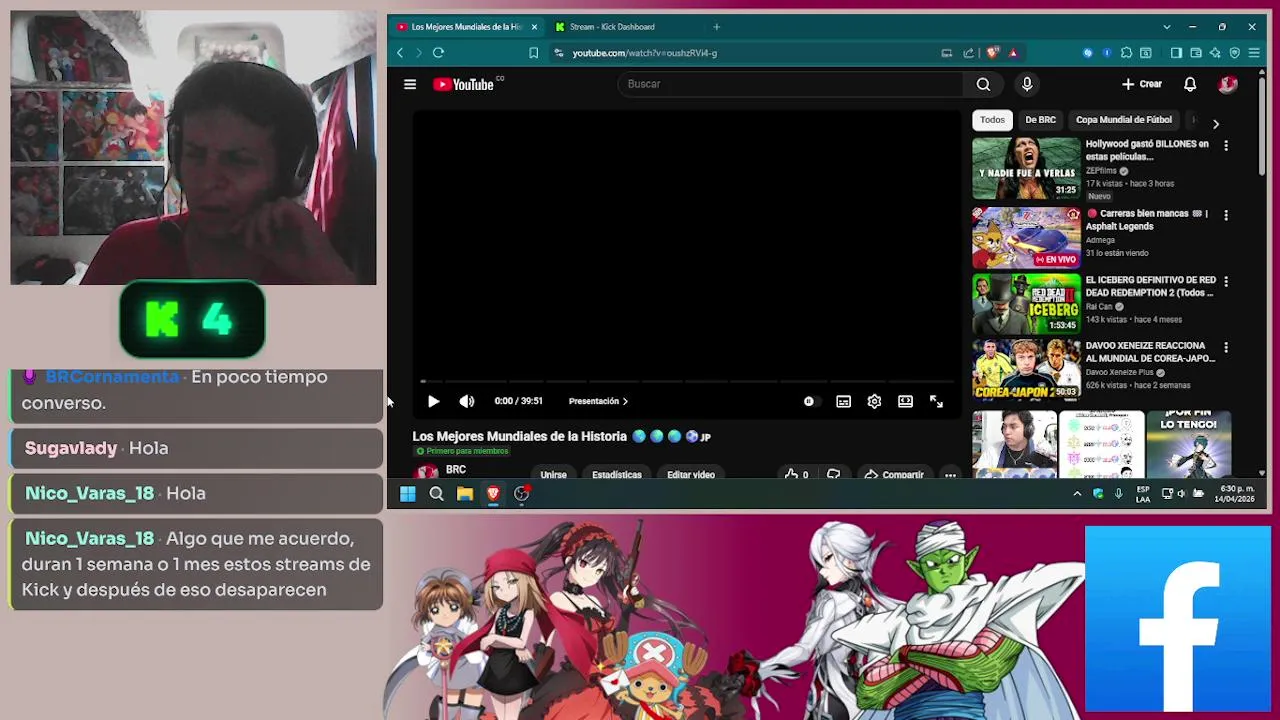This screenshot has width=1280, height=720.
Task: Select the Los Mejores Mundiales browser tab
Action: coord(466,27)
